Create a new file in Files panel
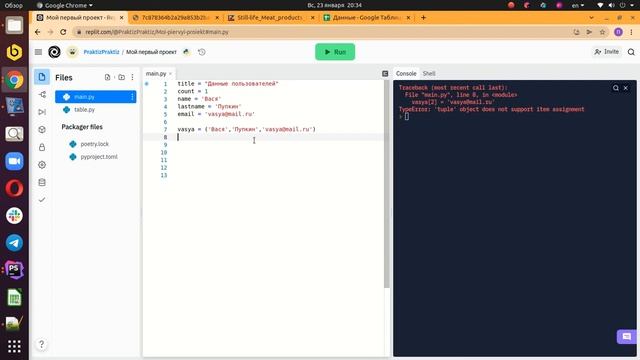The width and height of the screenshot is (640, 360). (x=107, y=77)
